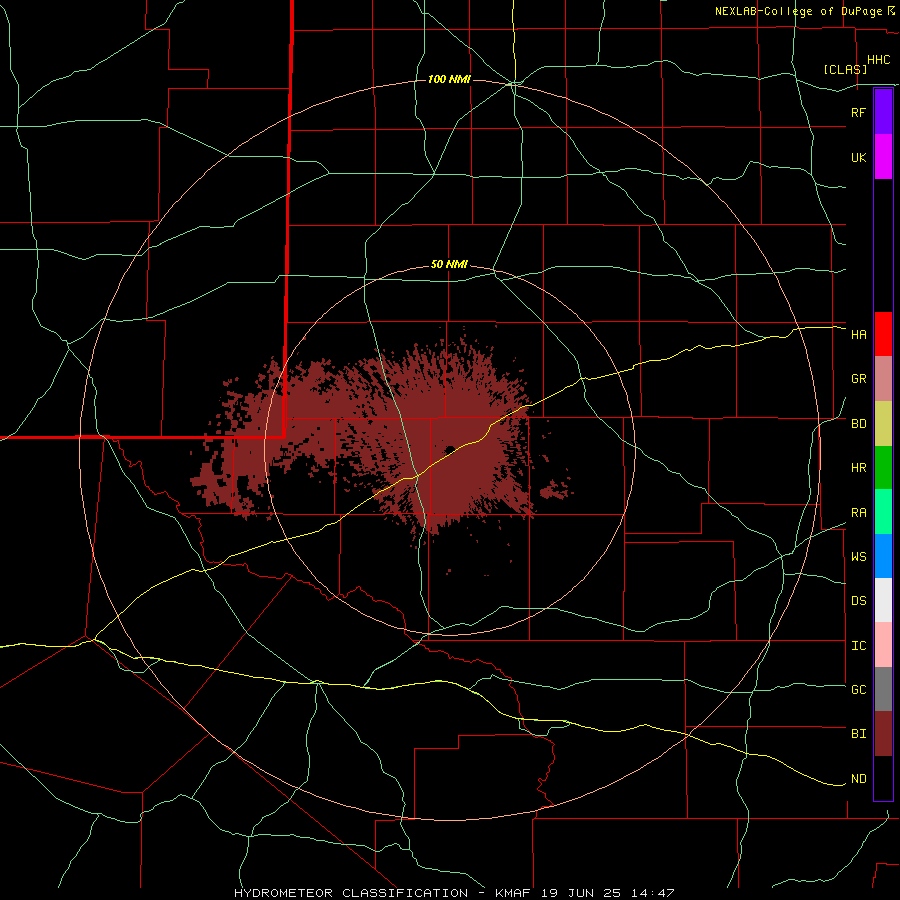Click the magenta UK legend color swatch
Image resolution: width=900 pixels, height=900 pixels.
(x=883, y=157)
